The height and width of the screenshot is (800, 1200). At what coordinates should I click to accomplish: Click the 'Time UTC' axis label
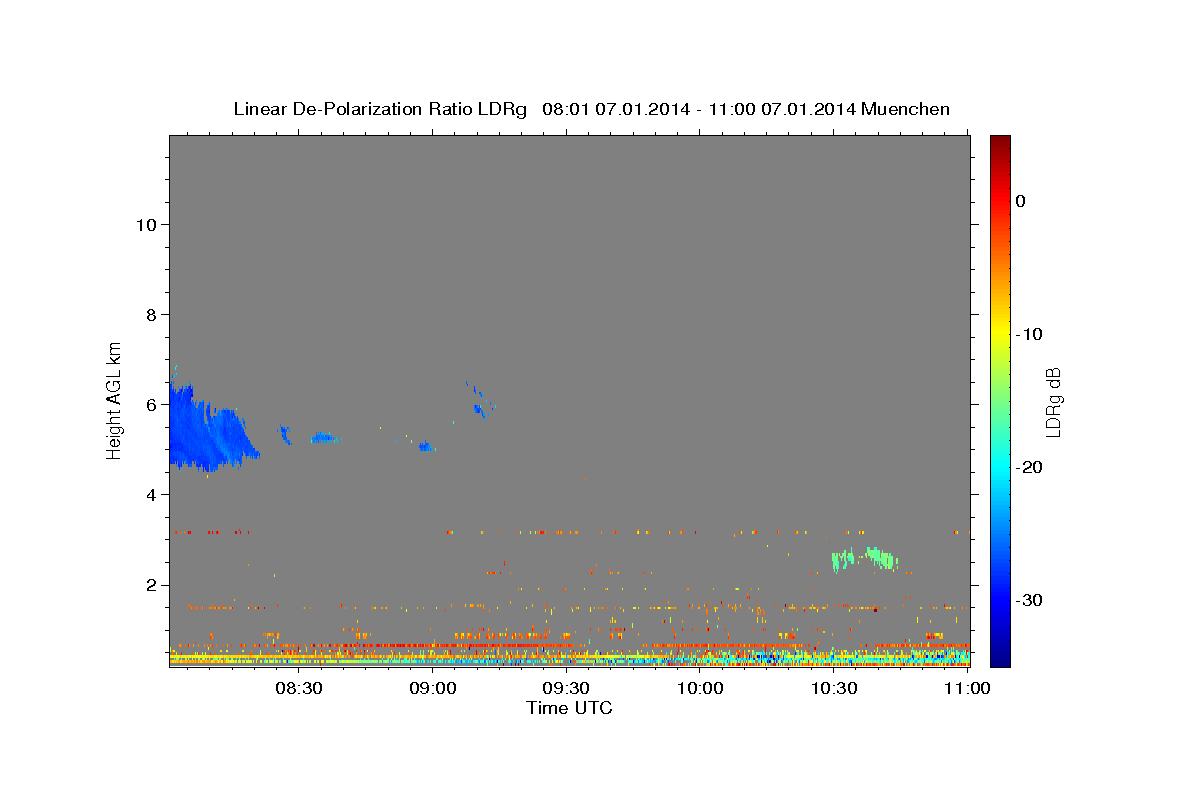click(x=569, y=708)
